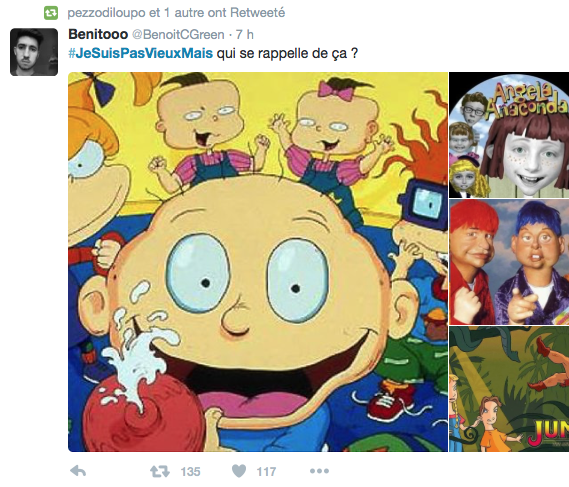Open the jungle cartoon image
This screenshot has width=569, height=487.
point(509,389)
